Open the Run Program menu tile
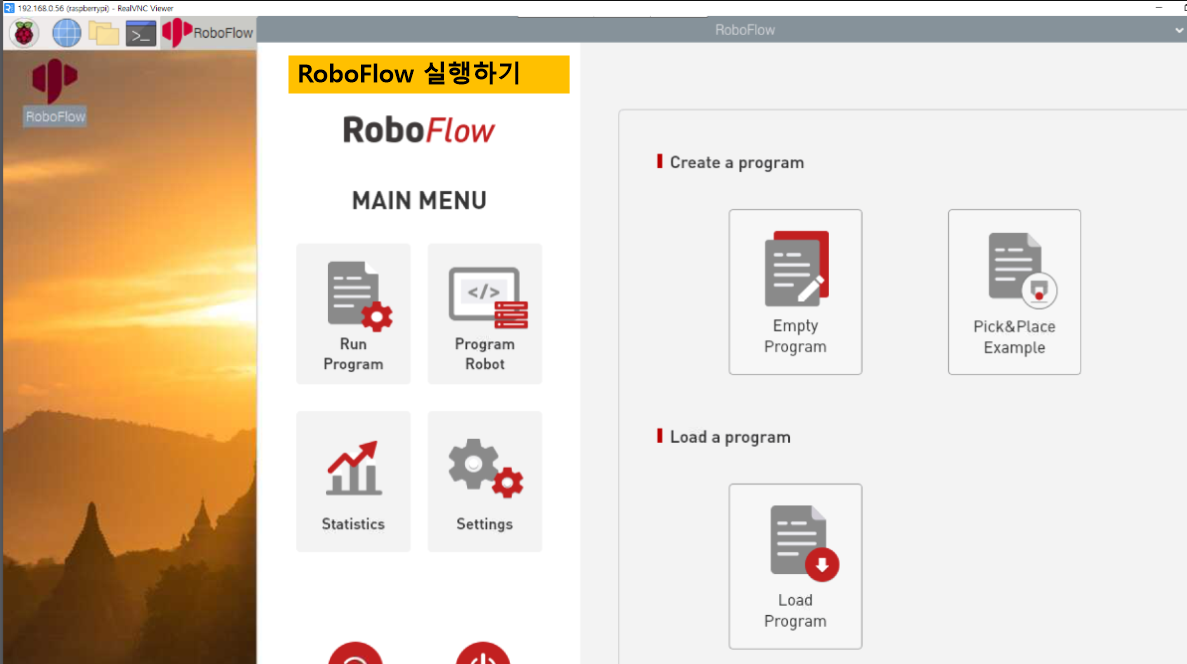 (x=354, y=313)
